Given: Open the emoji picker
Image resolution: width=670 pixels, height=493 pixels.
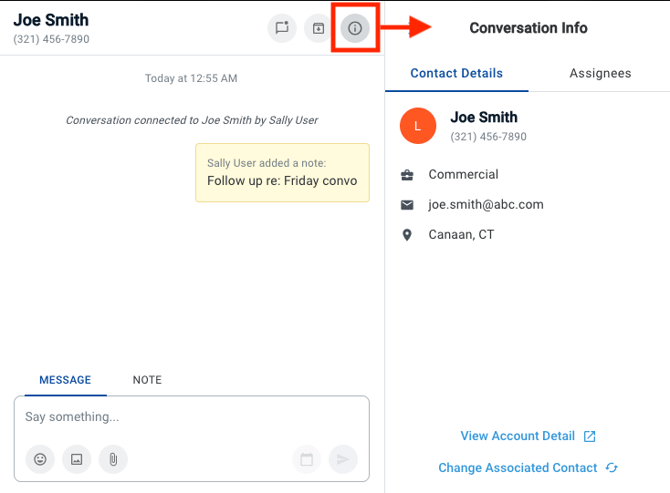Looking at the screenshot, I should (41, 459).
